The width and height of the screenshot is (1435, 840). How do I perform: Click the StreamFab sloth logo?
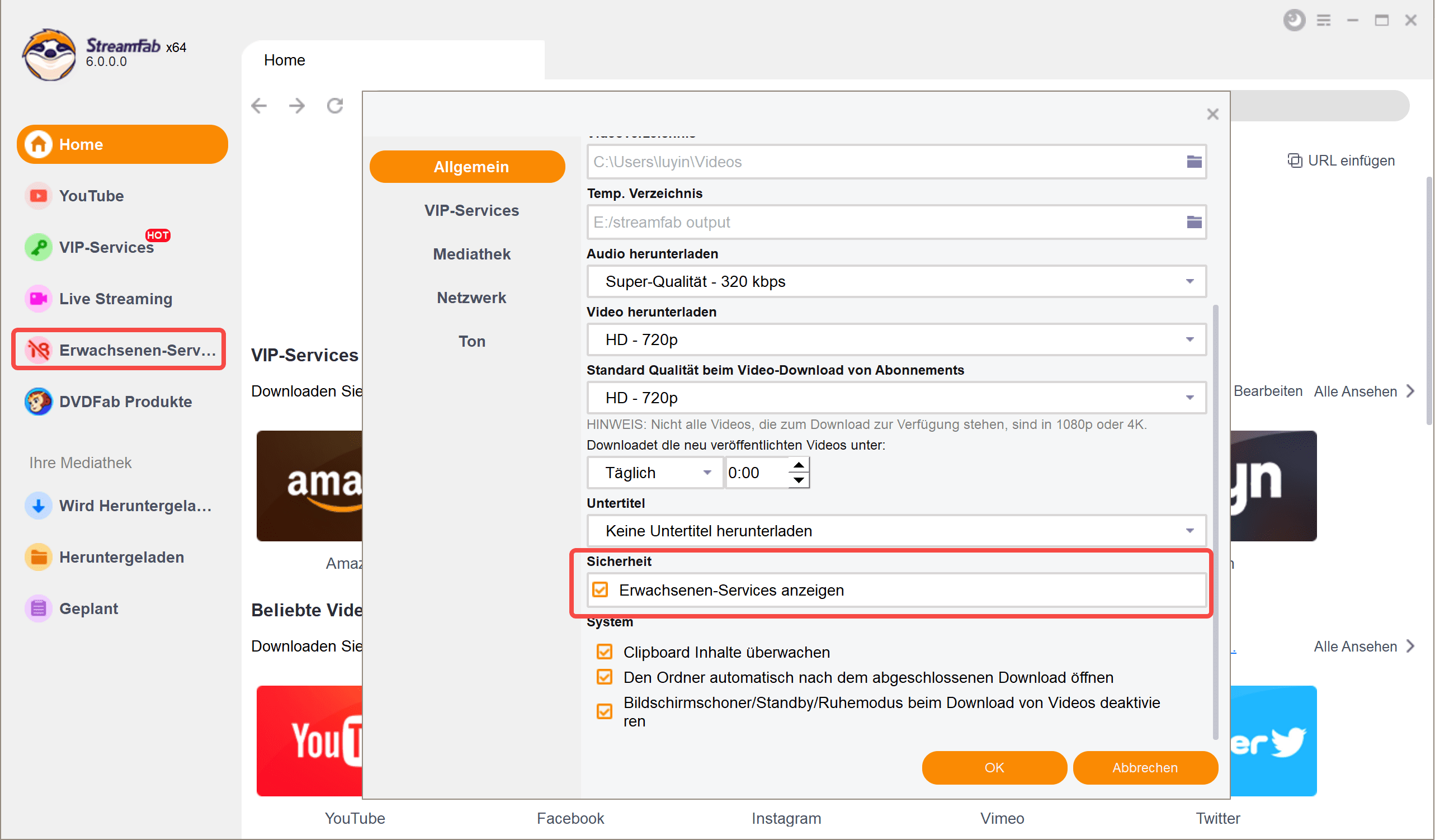pyautogui.click(x=49, y=54)
